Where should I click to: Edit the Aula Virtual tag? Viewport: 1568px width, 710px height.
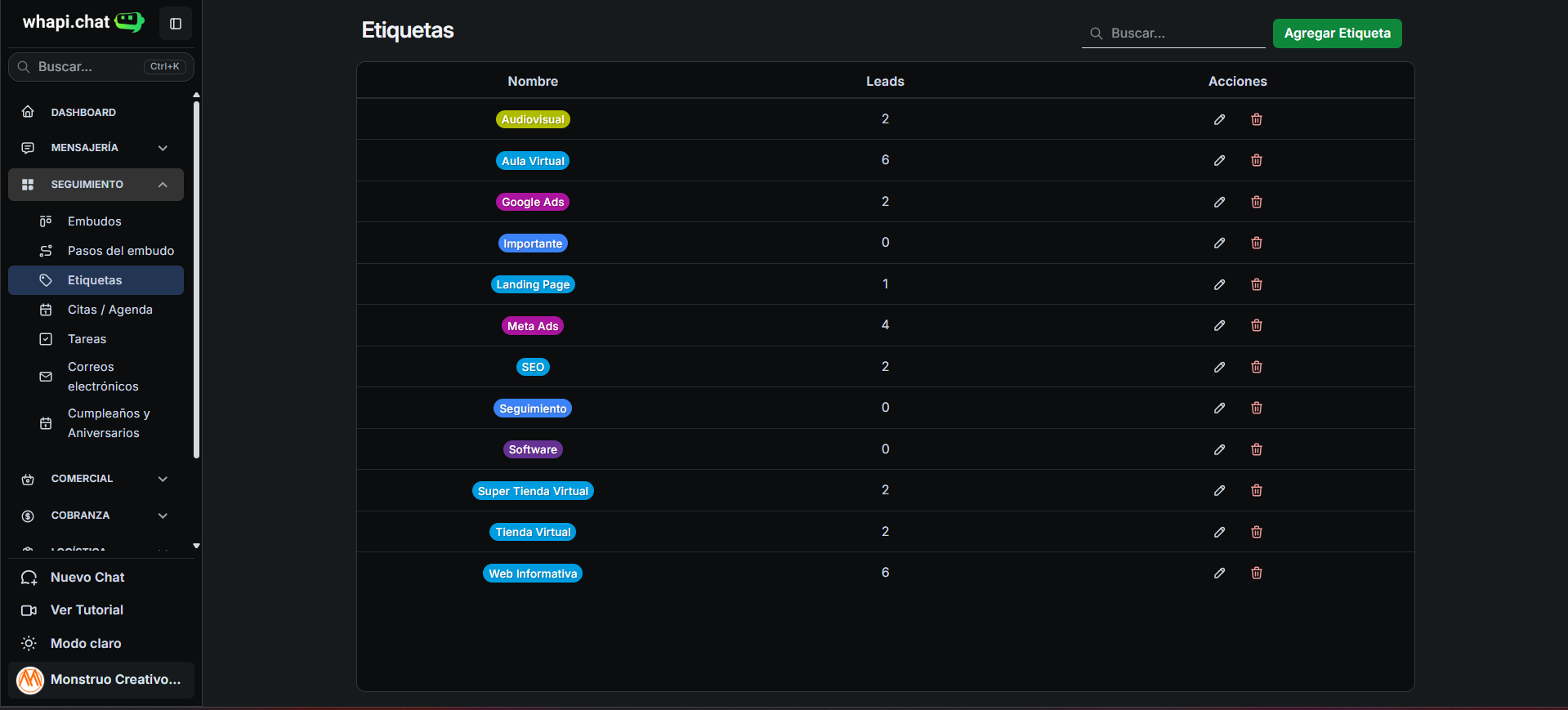(1219, 160)
